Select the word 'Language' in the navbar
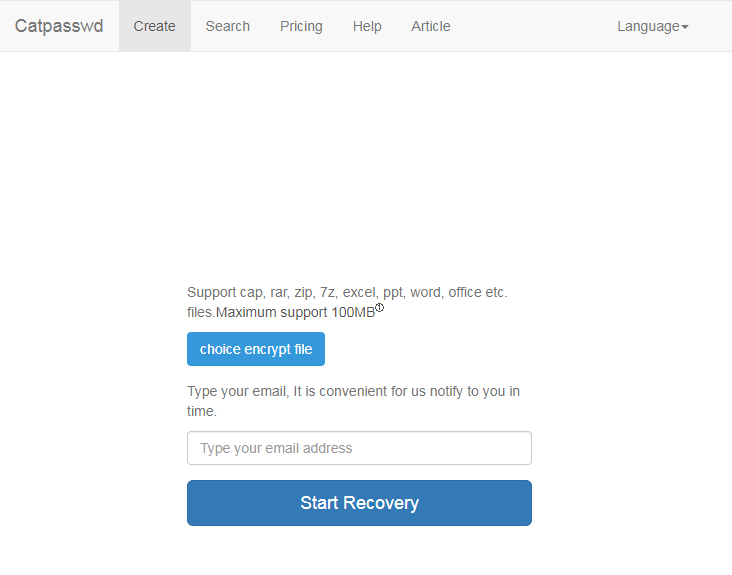 pos(647,26)
